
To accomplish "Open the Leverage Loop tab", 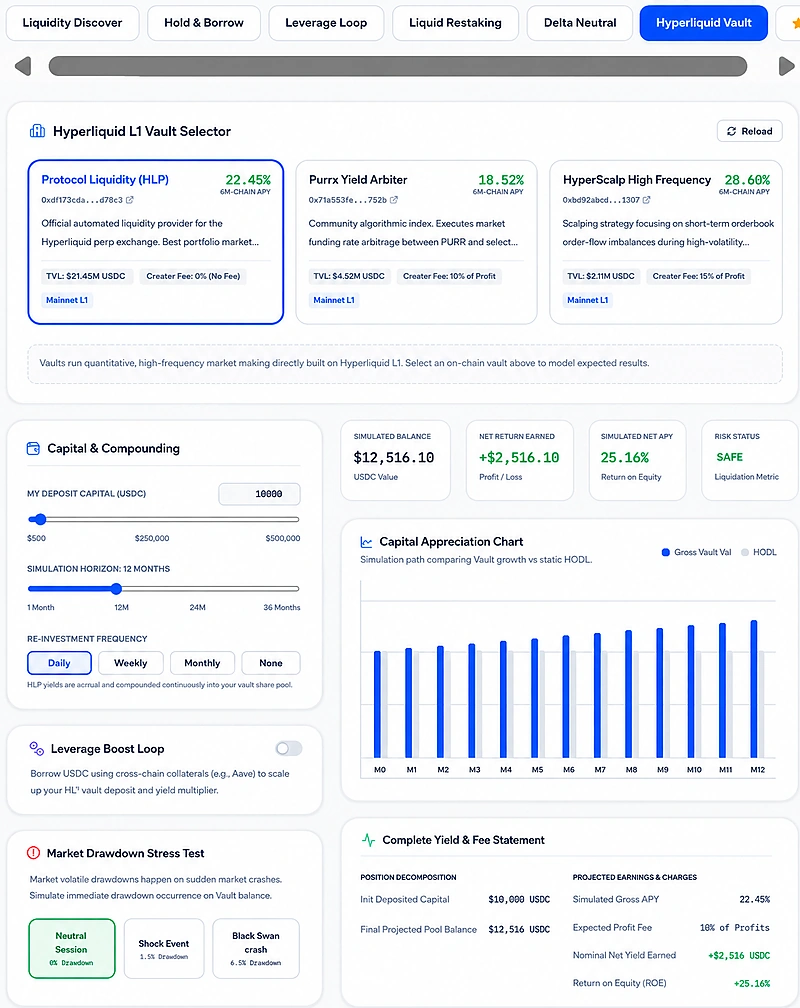I will click(326, 23).
